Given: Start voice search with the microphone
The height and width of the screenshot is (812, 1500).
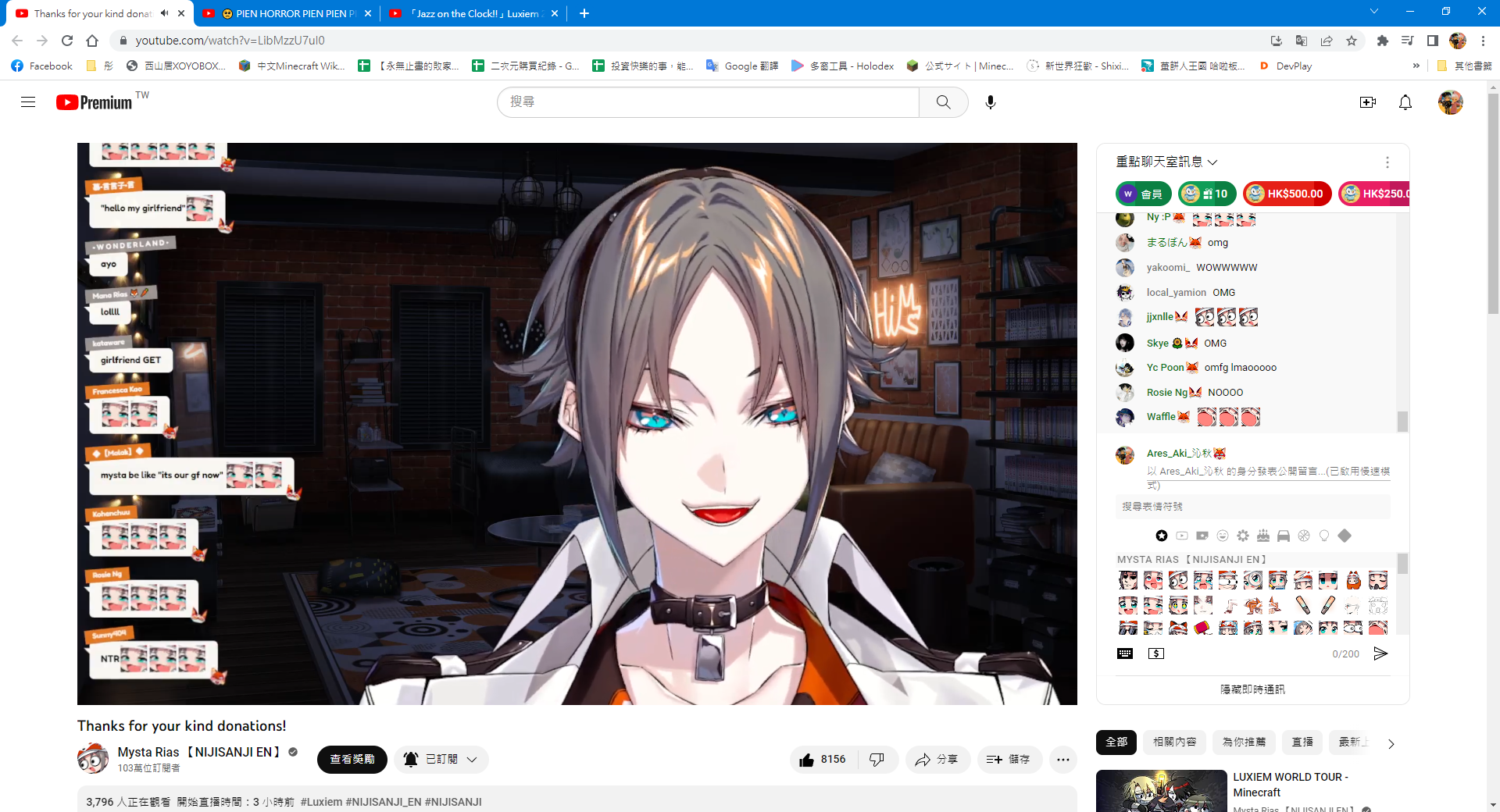Looking at the screenshot, I should pos(990,102).
